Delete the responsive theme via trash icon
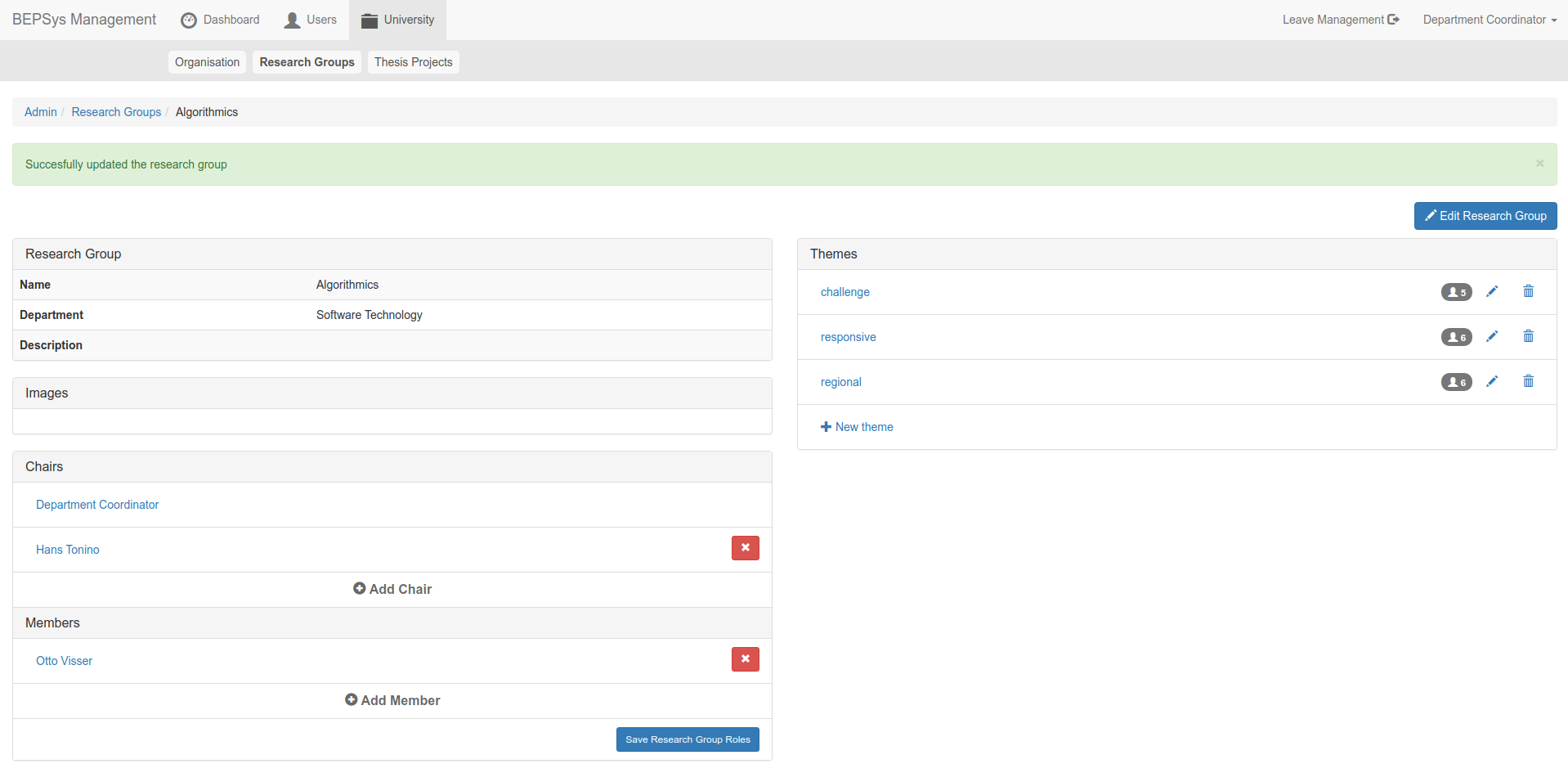 pos(1529,336)
